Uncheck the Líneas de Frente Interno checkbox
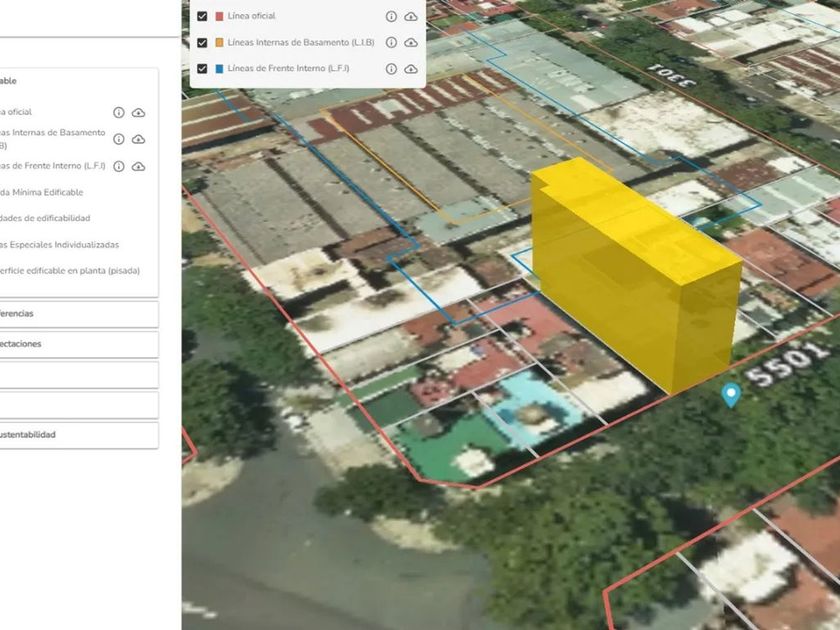This screenshot has height=630, width=840. click(x=202, y=69)
